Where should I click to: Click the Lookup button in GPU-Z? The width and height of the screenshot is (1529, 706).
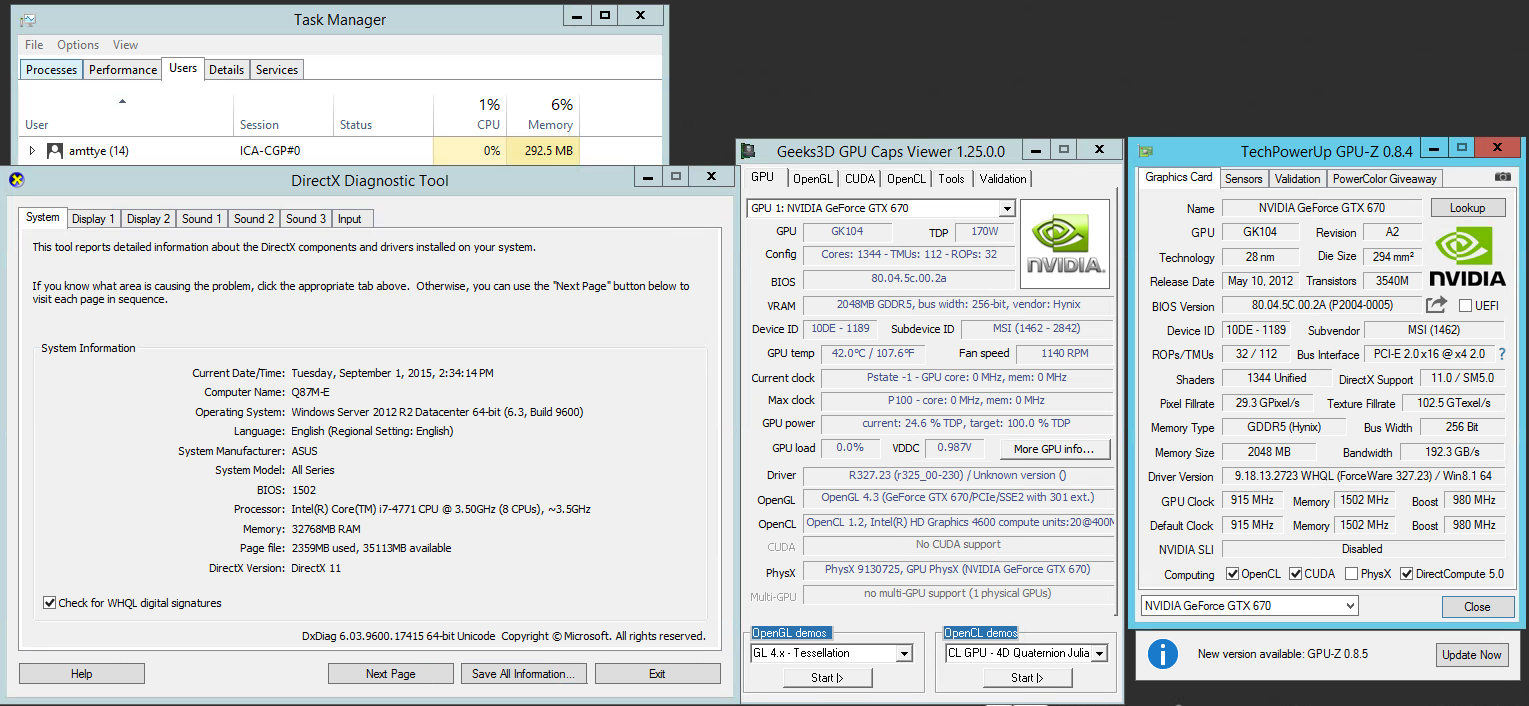coord(1467,208)
